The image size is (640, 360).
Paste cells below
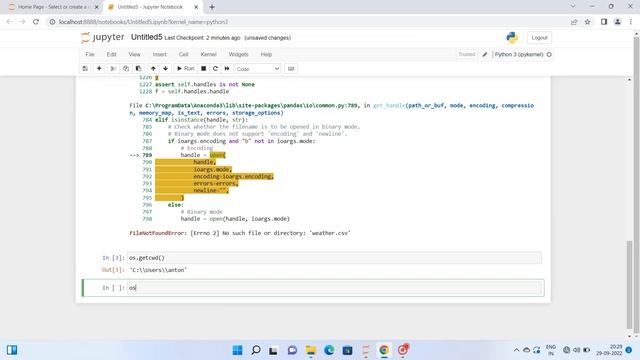pyautogui.click(x=138, y=69)
